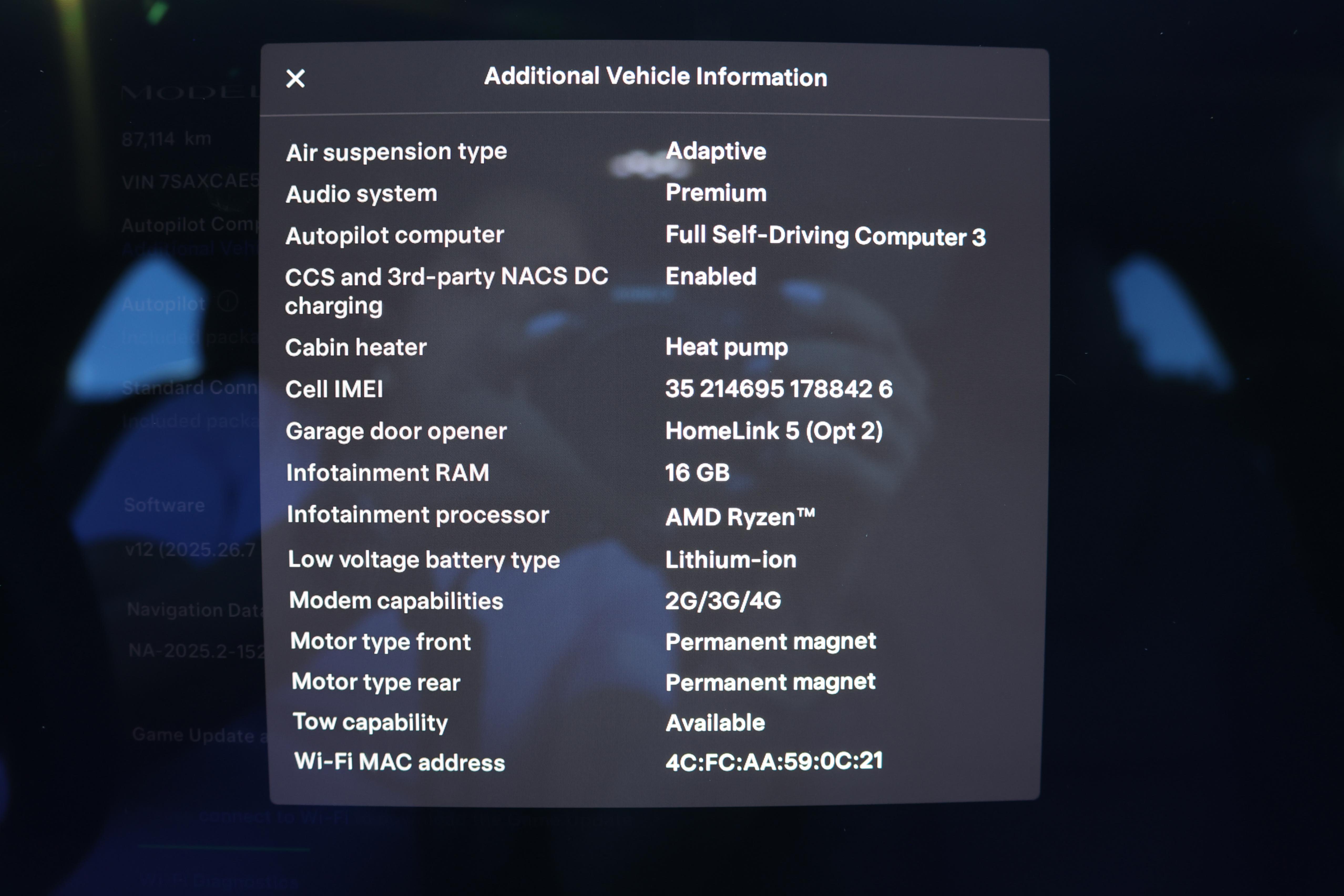Screen dimensions: 1344x896
Task: Select Lithium-ion low voltage battery value
Action: point(730,559)
